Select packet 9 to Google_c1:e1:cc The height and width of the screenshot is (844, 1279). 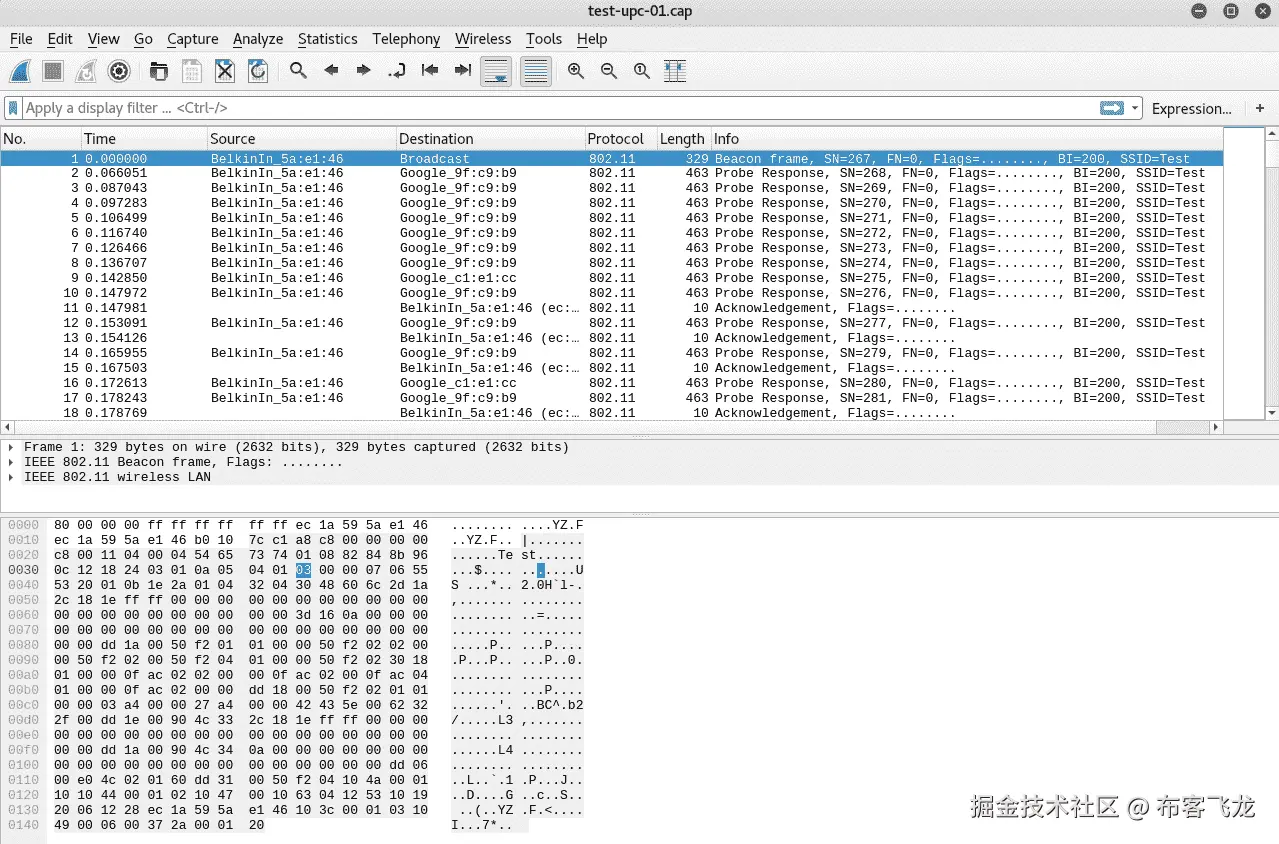tap(612, 278)
